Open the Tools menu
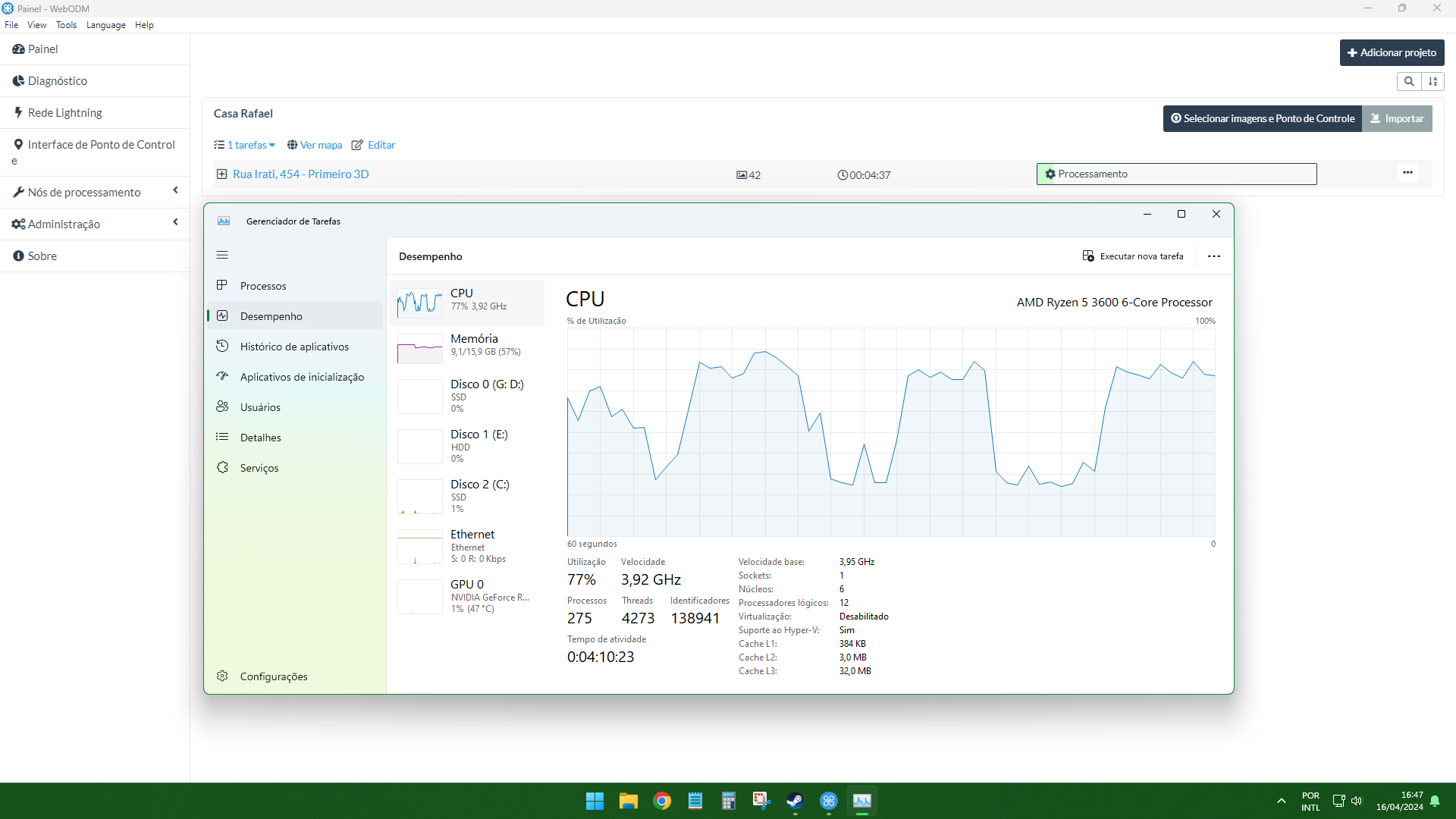Viewport: 1456px width, 819px height. coord(66,25)
